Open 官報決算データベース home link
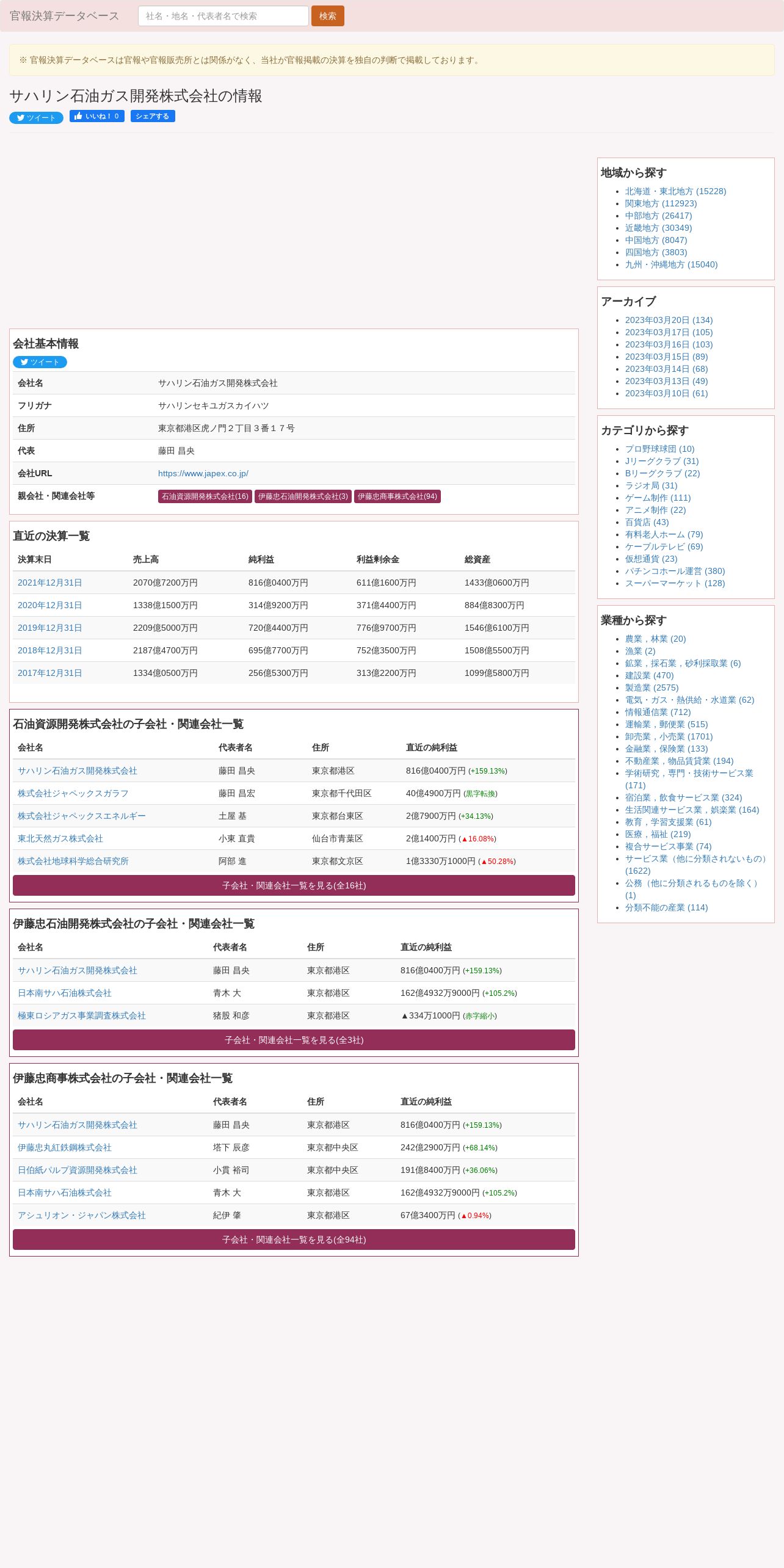The width and height of the screenshot is (784, 1568). 64,16
